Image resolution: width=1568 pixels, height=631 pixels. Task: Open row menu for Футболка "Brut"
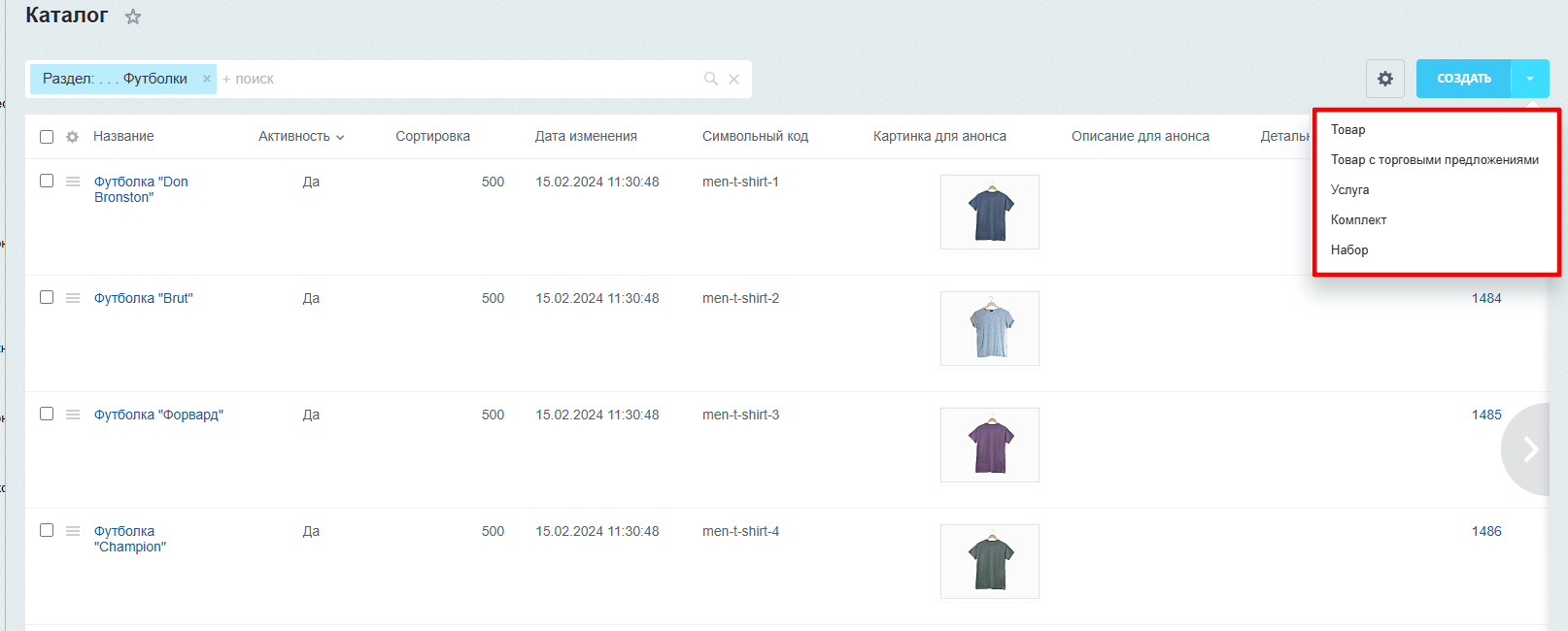point(73,298)
